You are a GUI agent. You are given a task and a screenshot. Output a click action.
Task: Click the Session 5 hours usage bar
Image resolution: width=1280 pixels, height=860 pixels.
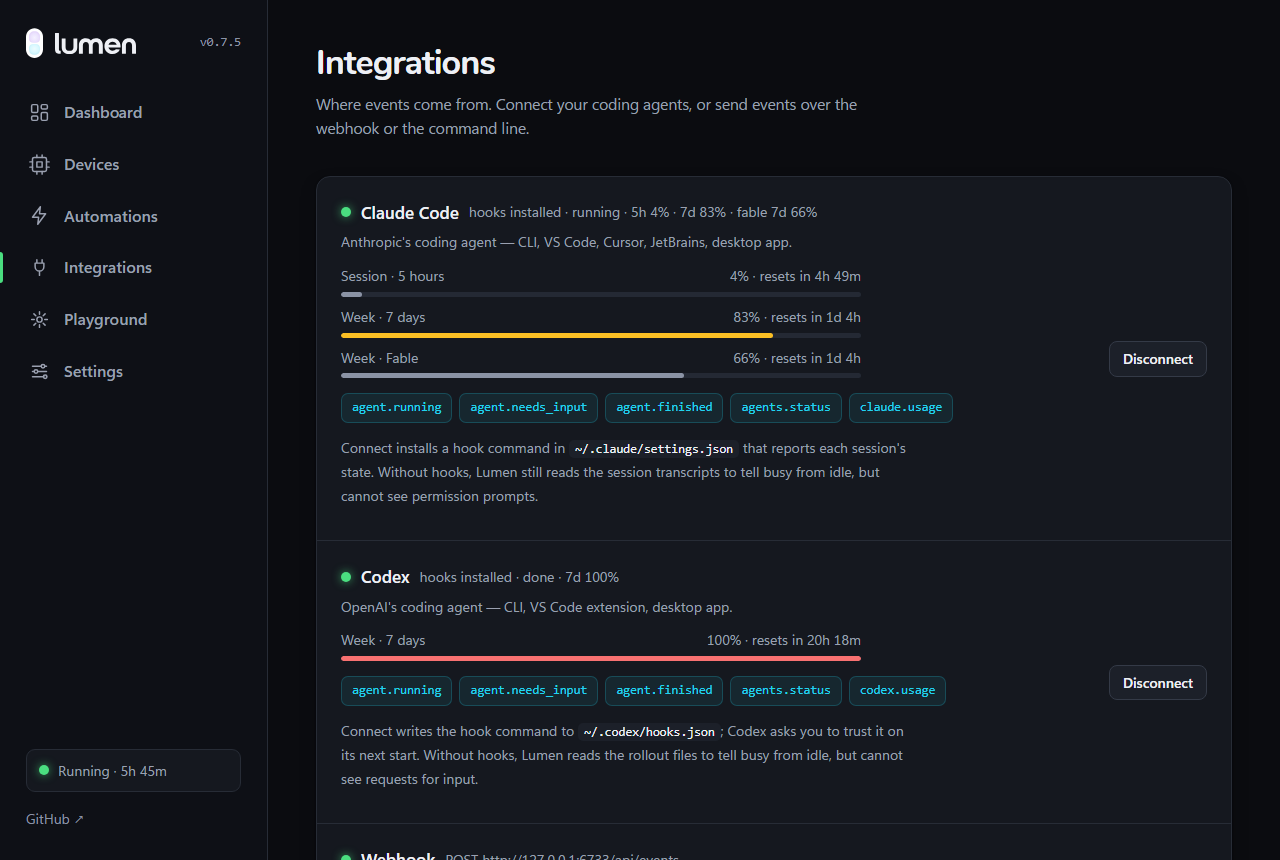(x=601, y=294)
